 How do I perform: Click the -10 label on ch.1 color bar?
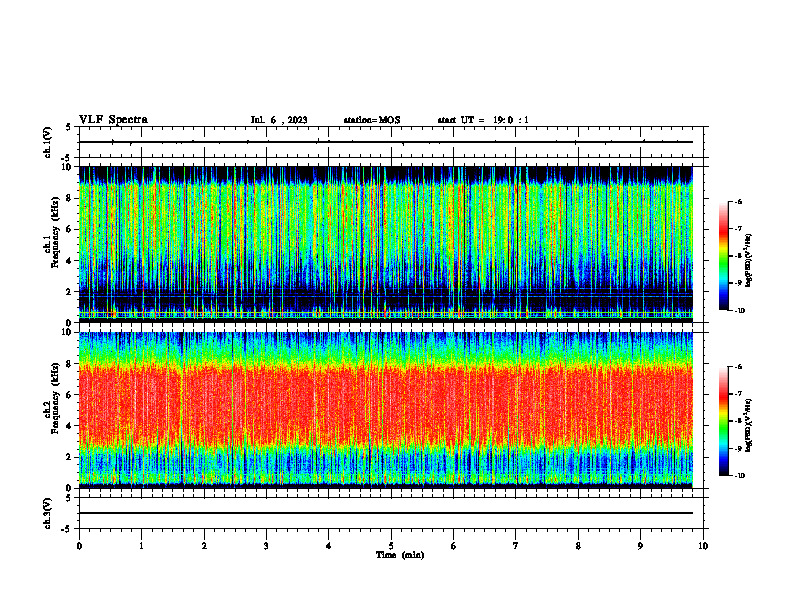point(739,311)
